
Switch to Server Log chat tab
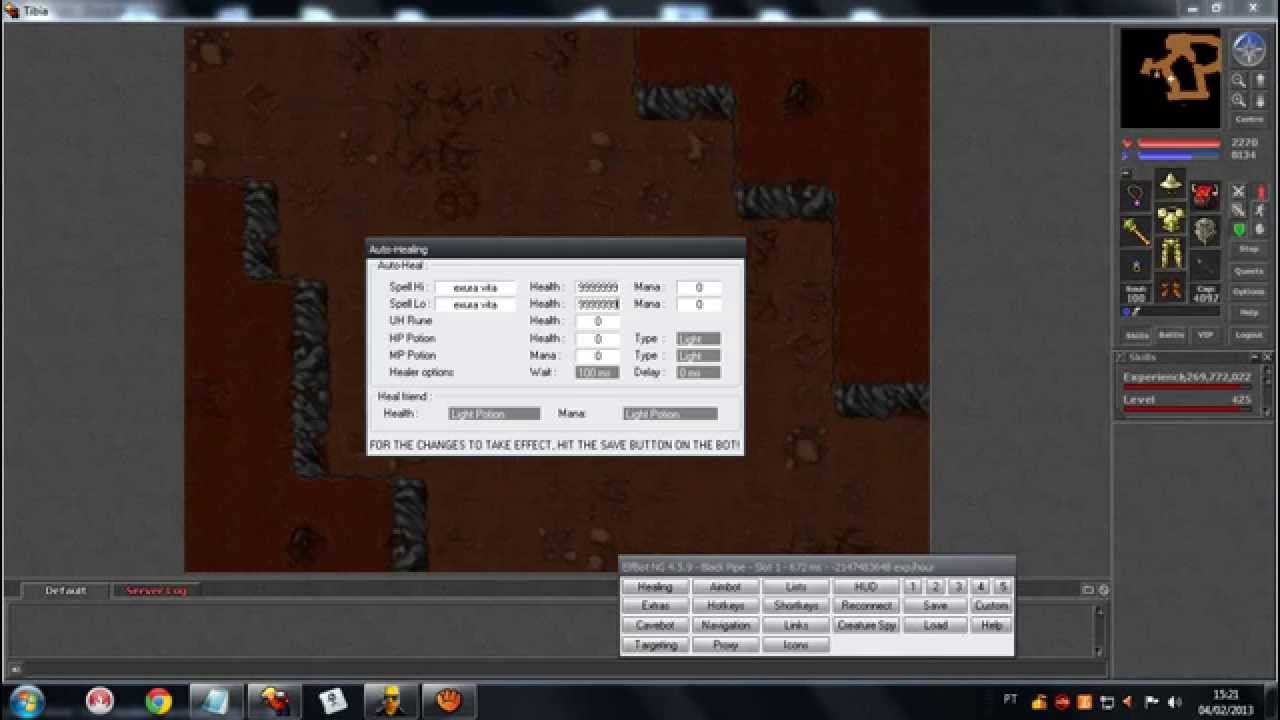(156, 591)
